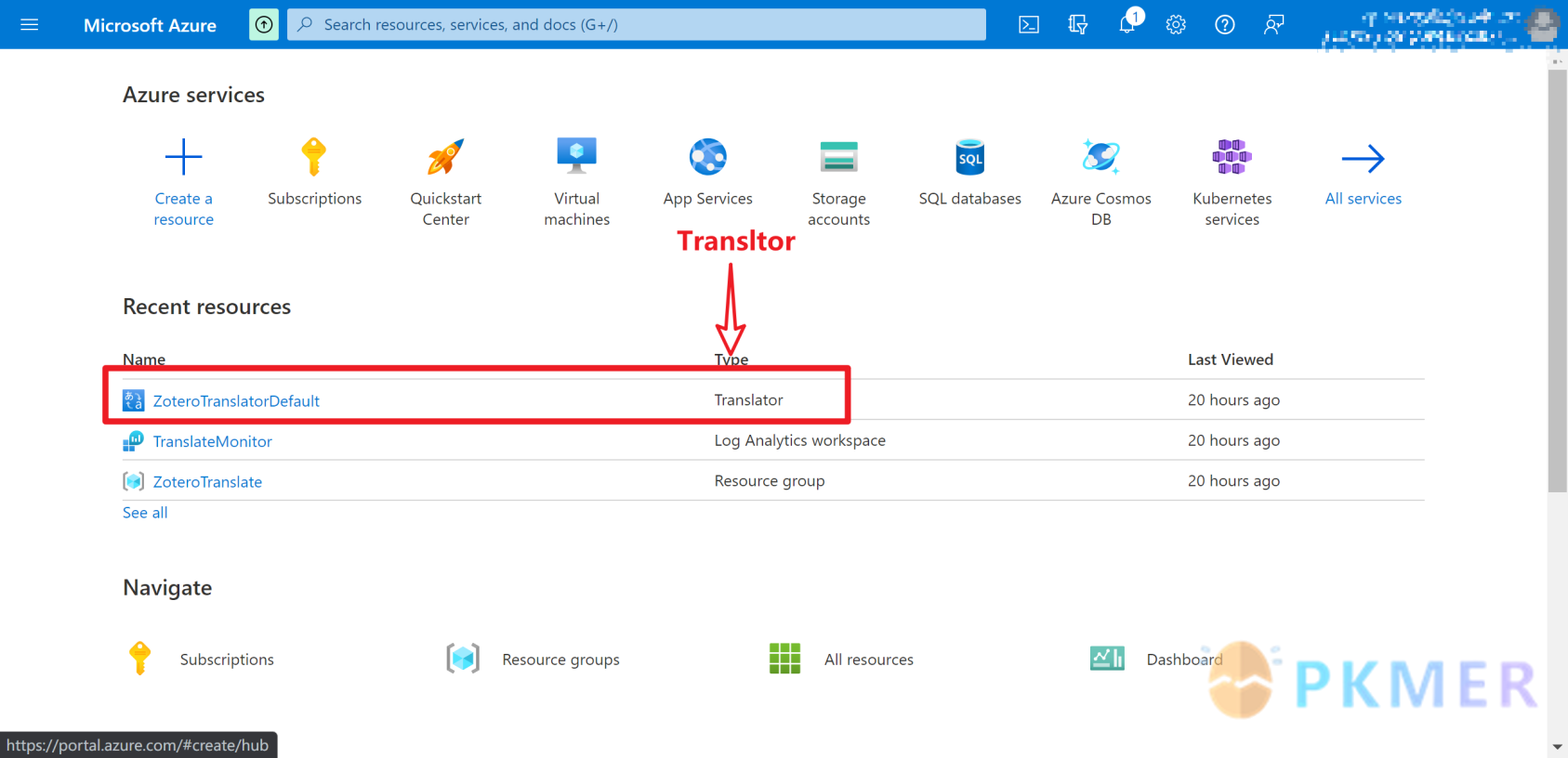1568x758 pixels.
Task: Open Dashboard text link
Action: coord(1185,660)
